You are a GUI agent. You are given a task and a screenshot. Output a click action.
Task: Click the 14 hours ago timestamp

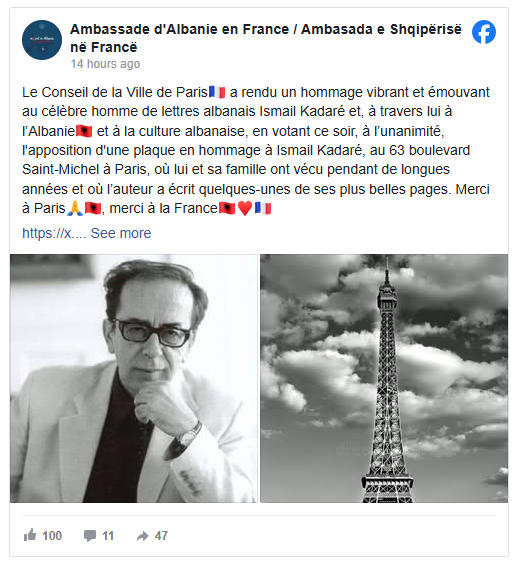105,64
